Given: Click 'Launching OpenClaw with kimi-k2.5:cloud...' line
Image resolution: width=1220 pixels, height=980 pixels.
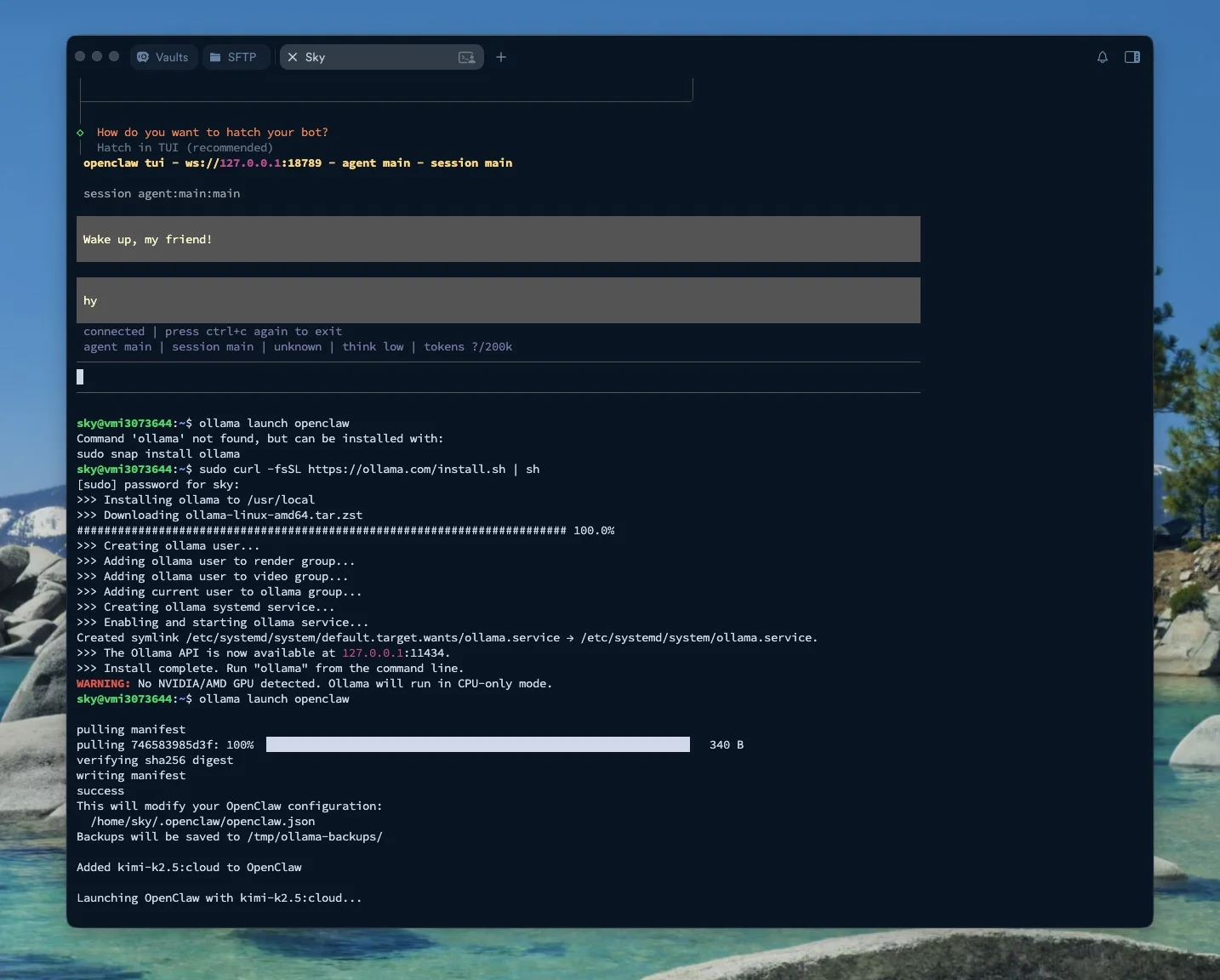Looking at the screenshot, I should (219, 897).
